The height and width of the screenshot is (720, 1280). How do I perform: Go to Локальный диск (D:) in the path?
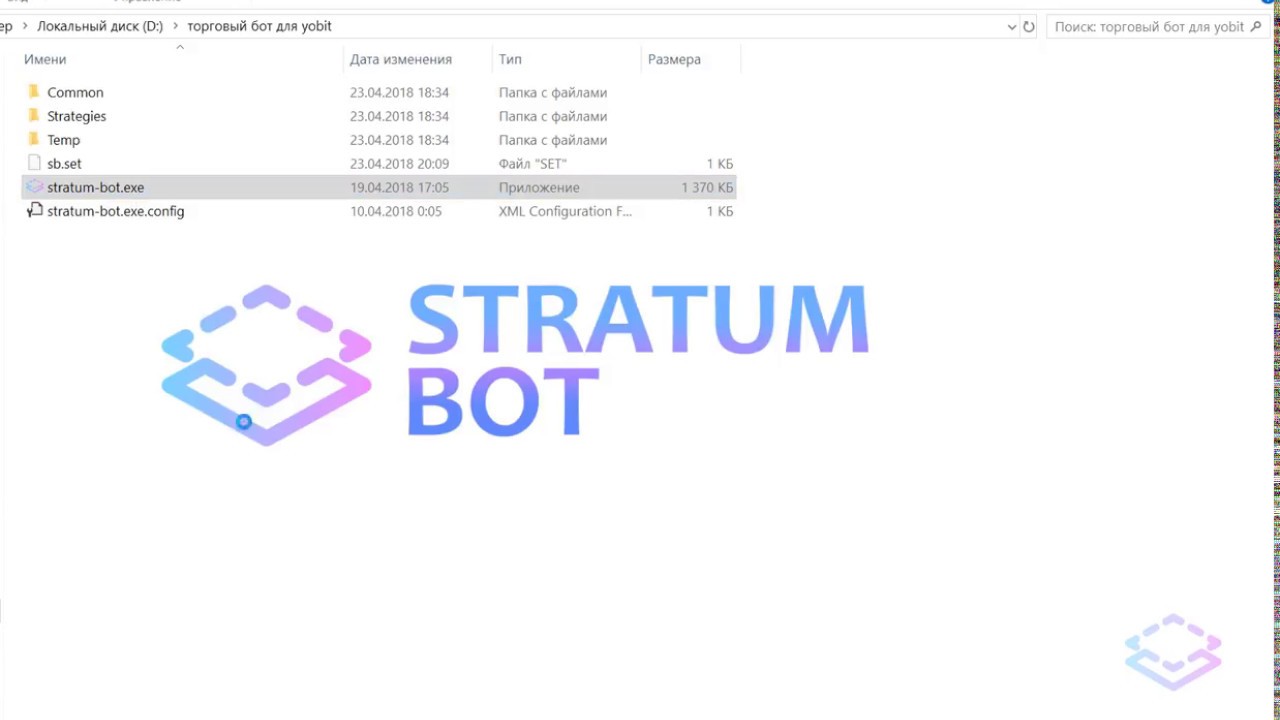click(x=100, y=27)
